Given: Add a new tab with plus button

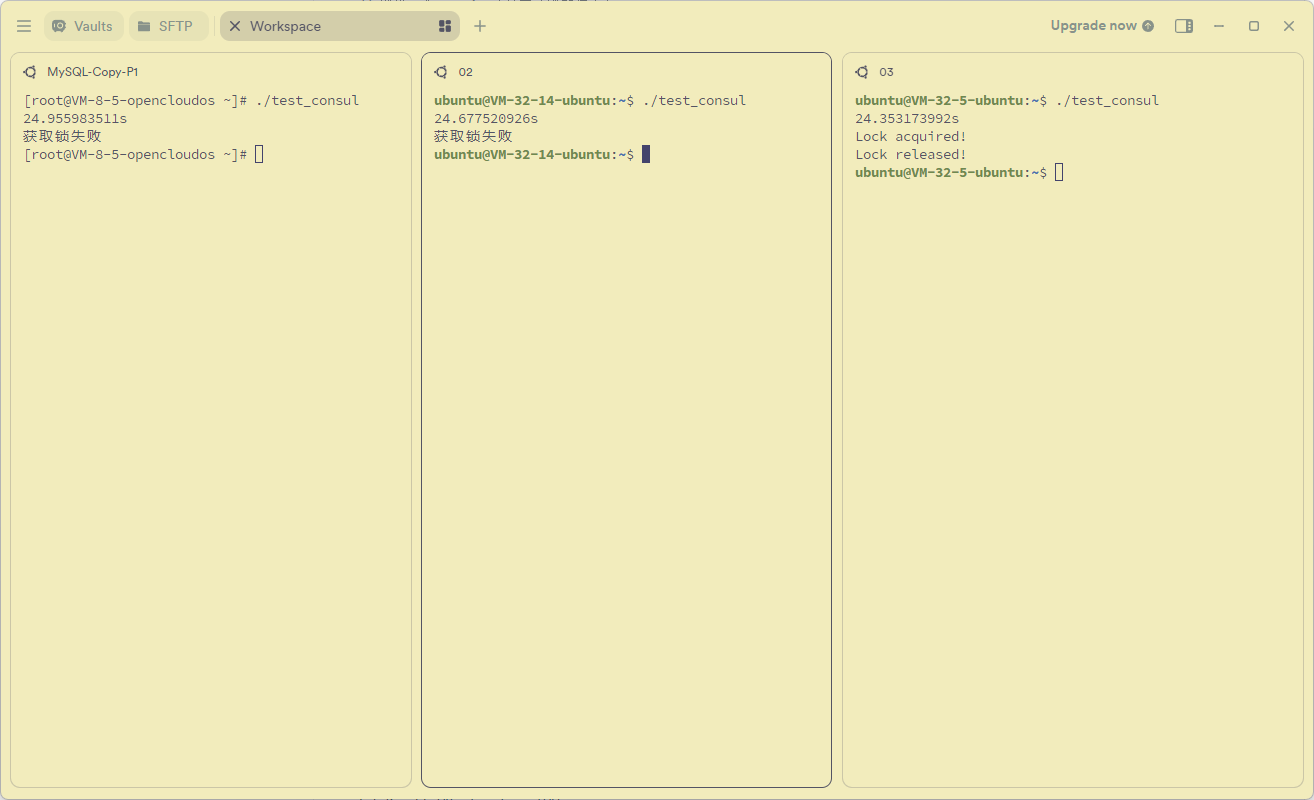Looking at the screenshot, I should 480,26.
